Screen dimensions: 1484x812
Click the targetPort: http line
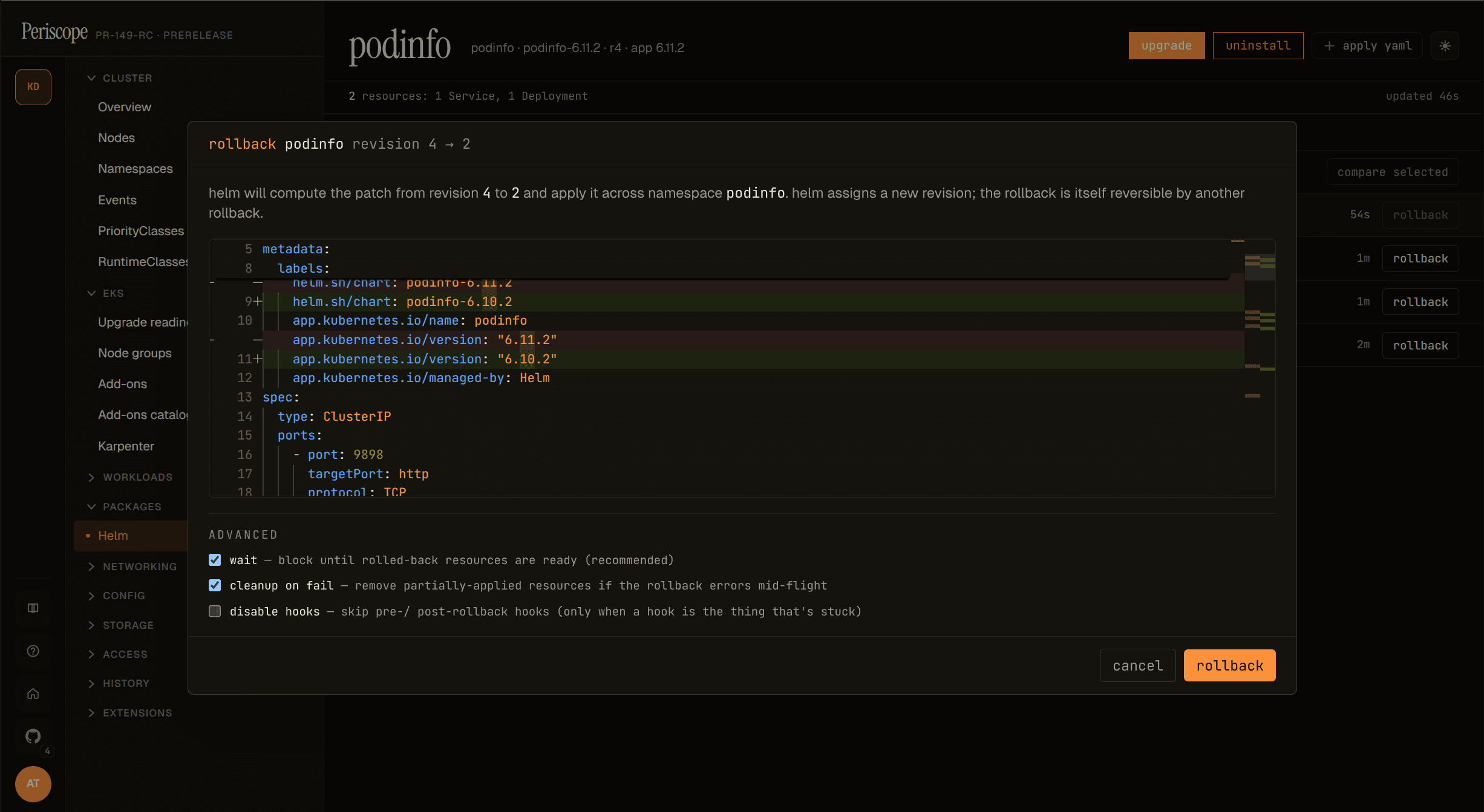[x=368, y=474]
